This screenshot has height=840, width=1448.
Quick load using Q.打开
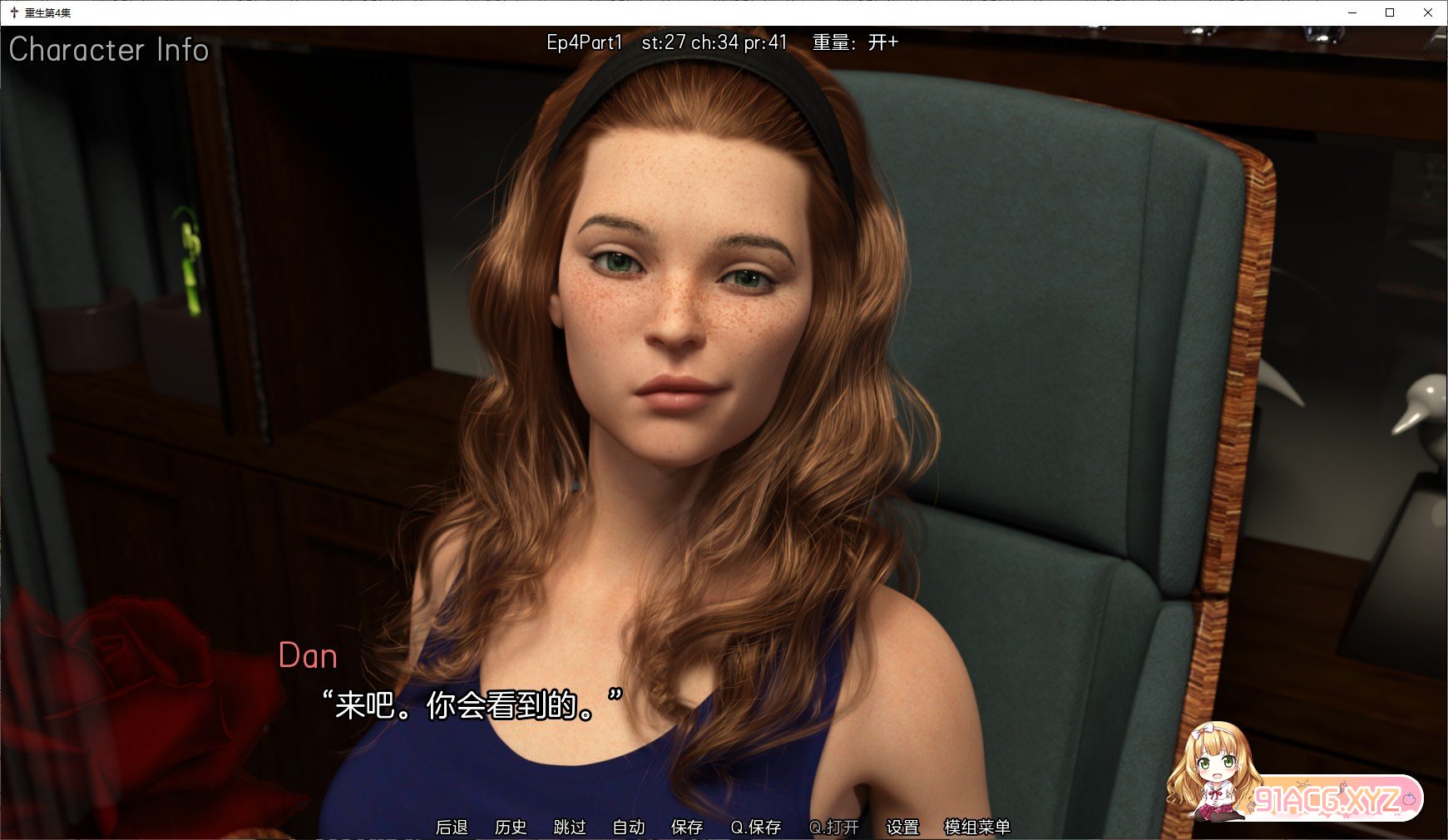click(x=835, y=828)
